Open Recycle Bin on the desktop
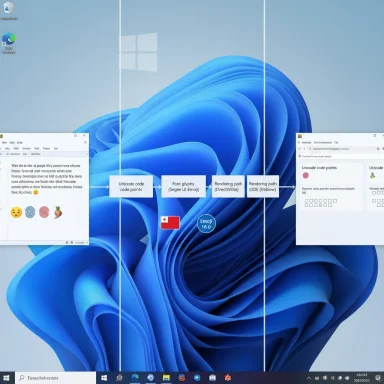The height and width of the screenshot is (384, 384). (x=9, y=11)
